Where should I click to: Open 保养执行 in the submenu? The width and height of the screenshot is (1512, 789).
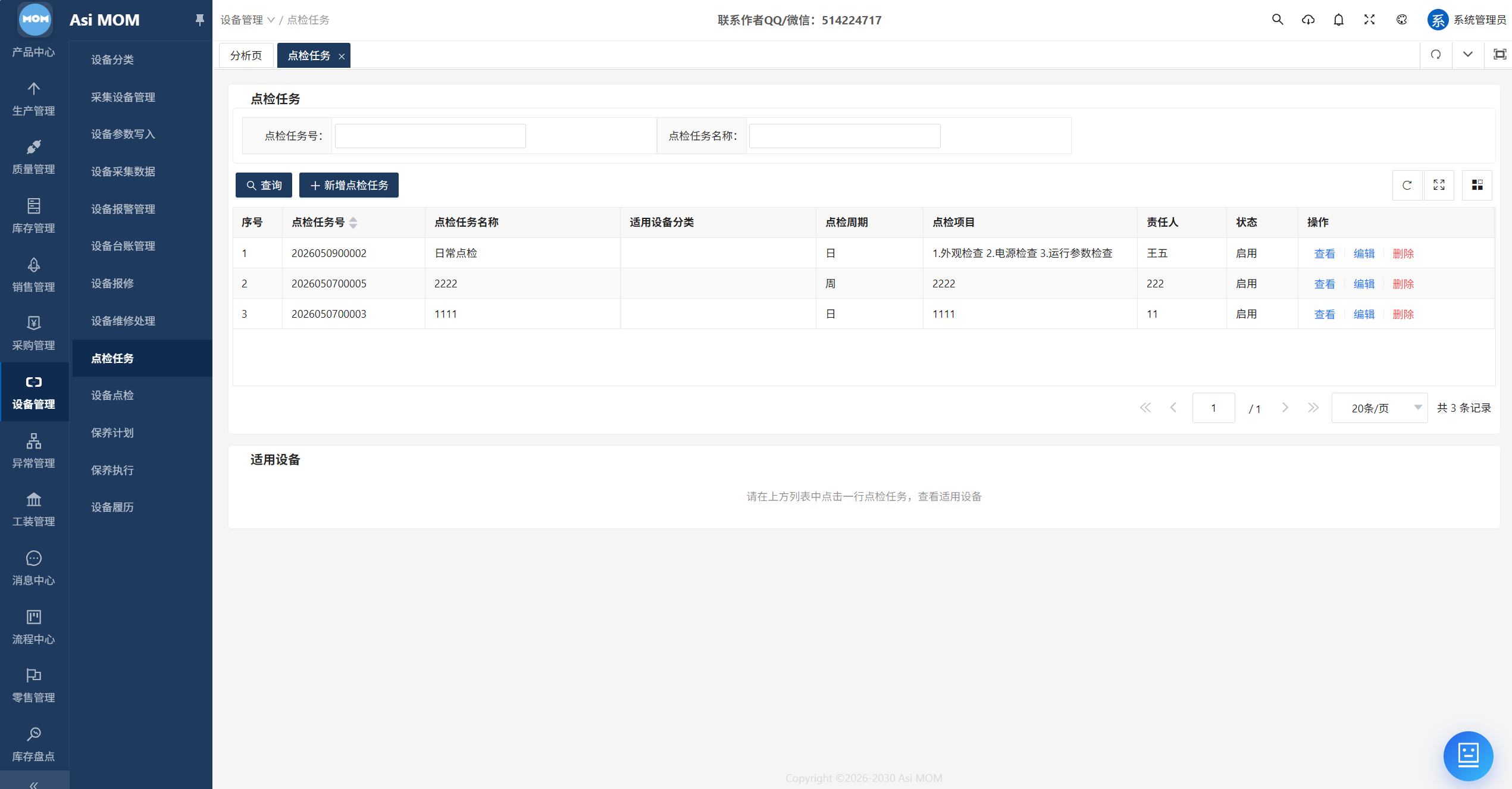142,470
